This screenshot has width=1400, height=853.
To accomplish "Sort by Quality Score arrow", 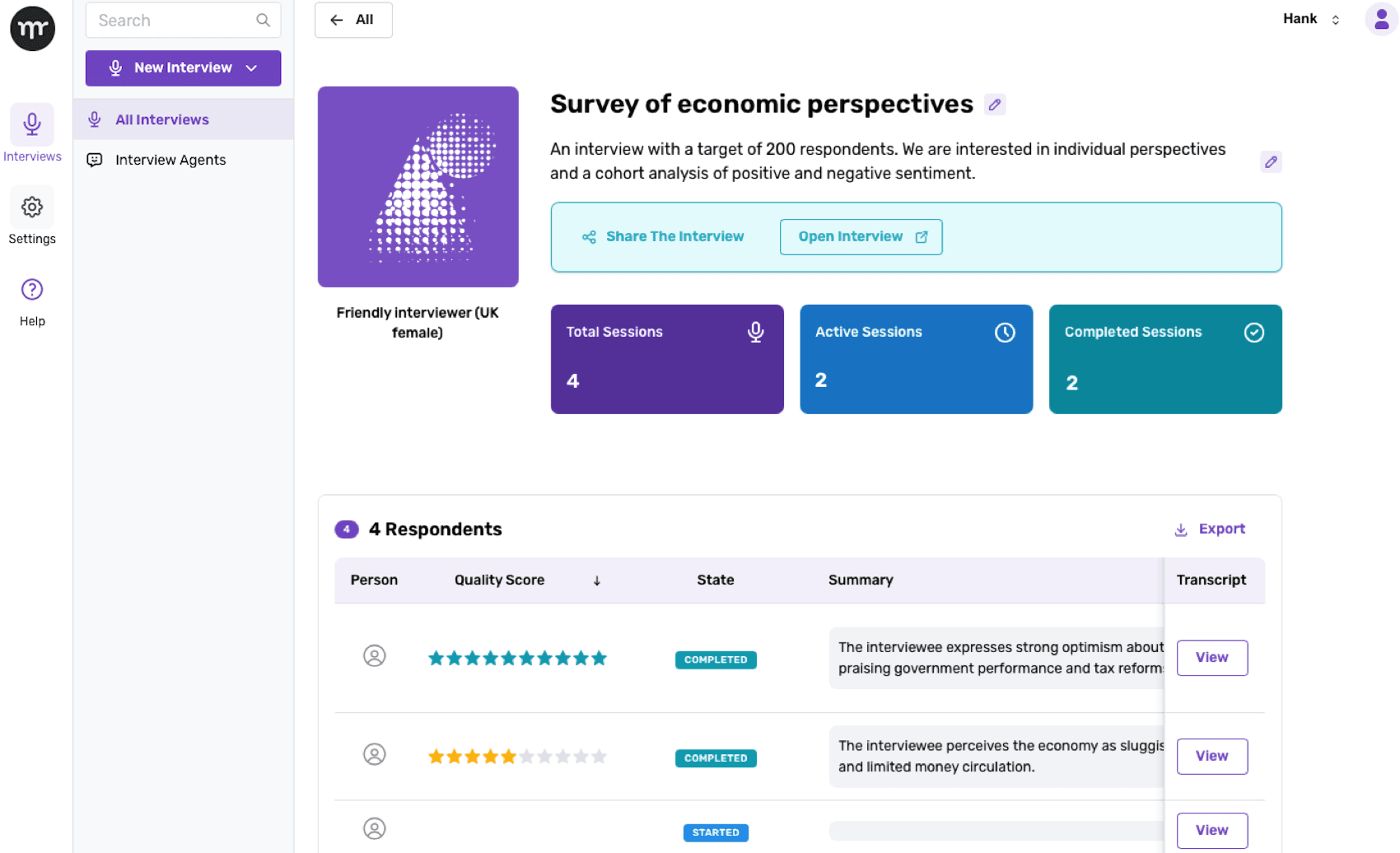I will (x=597, y=580).
